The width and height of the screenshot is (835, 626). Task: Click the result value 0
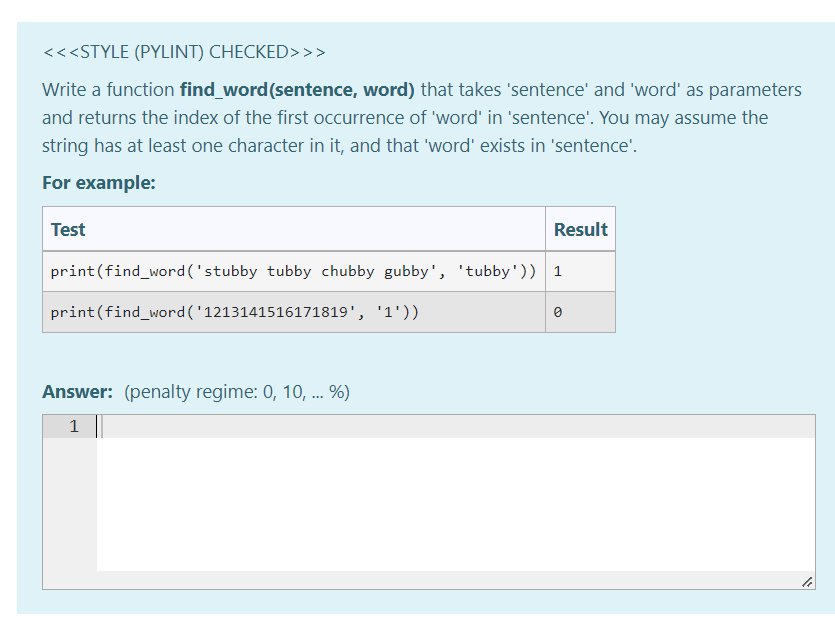(x=557, y=311)
